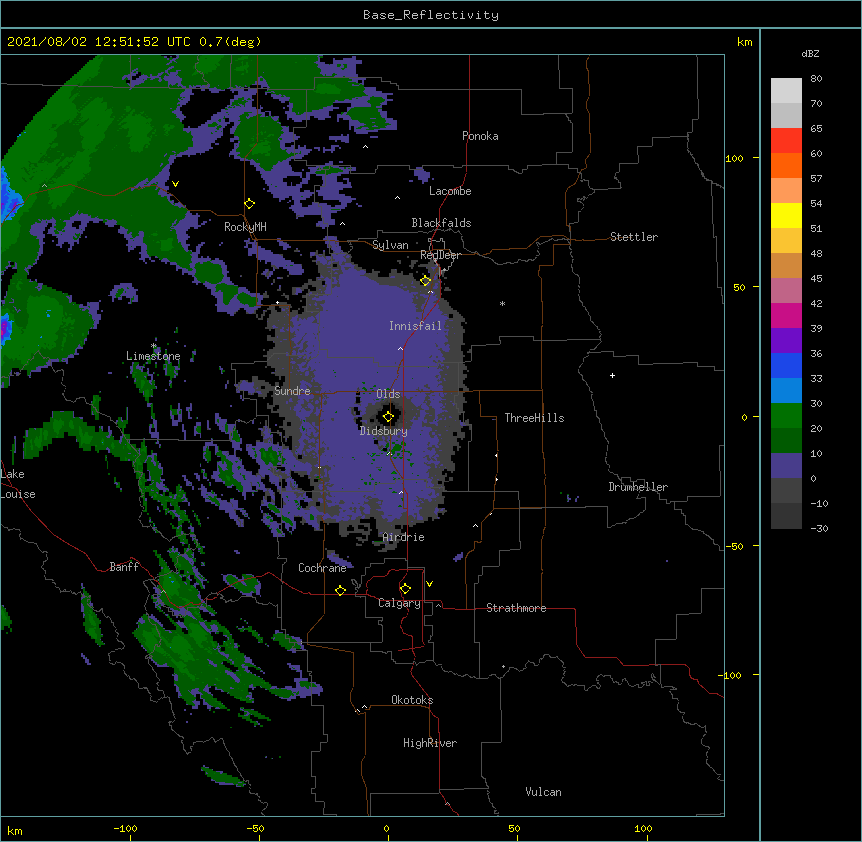Click the Okotoks city label
The height and width of the screenshot is (842, 862).
412,700
